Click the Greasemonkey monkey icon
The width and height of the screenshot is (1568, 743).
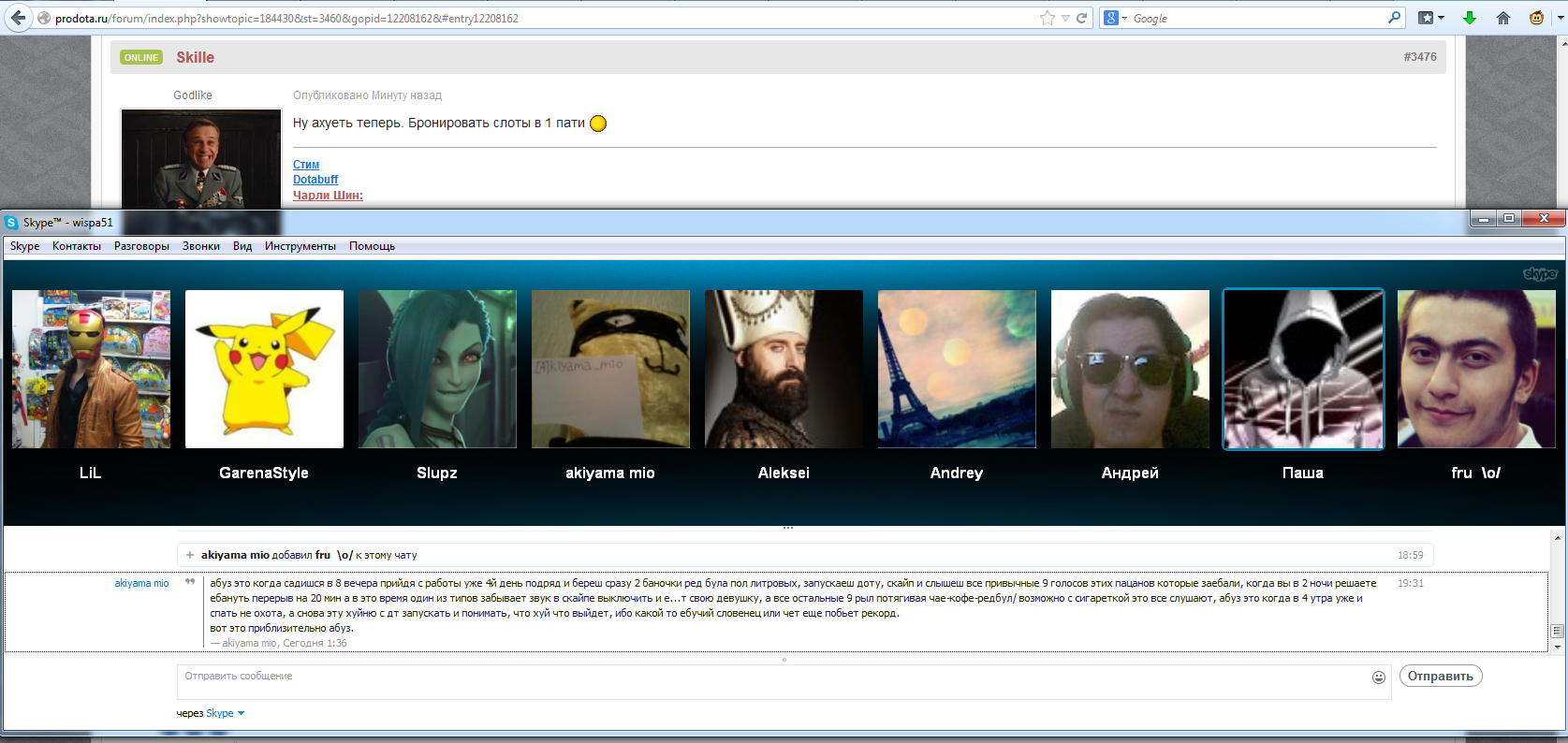pyautogui.click(x=1536, y=18)
